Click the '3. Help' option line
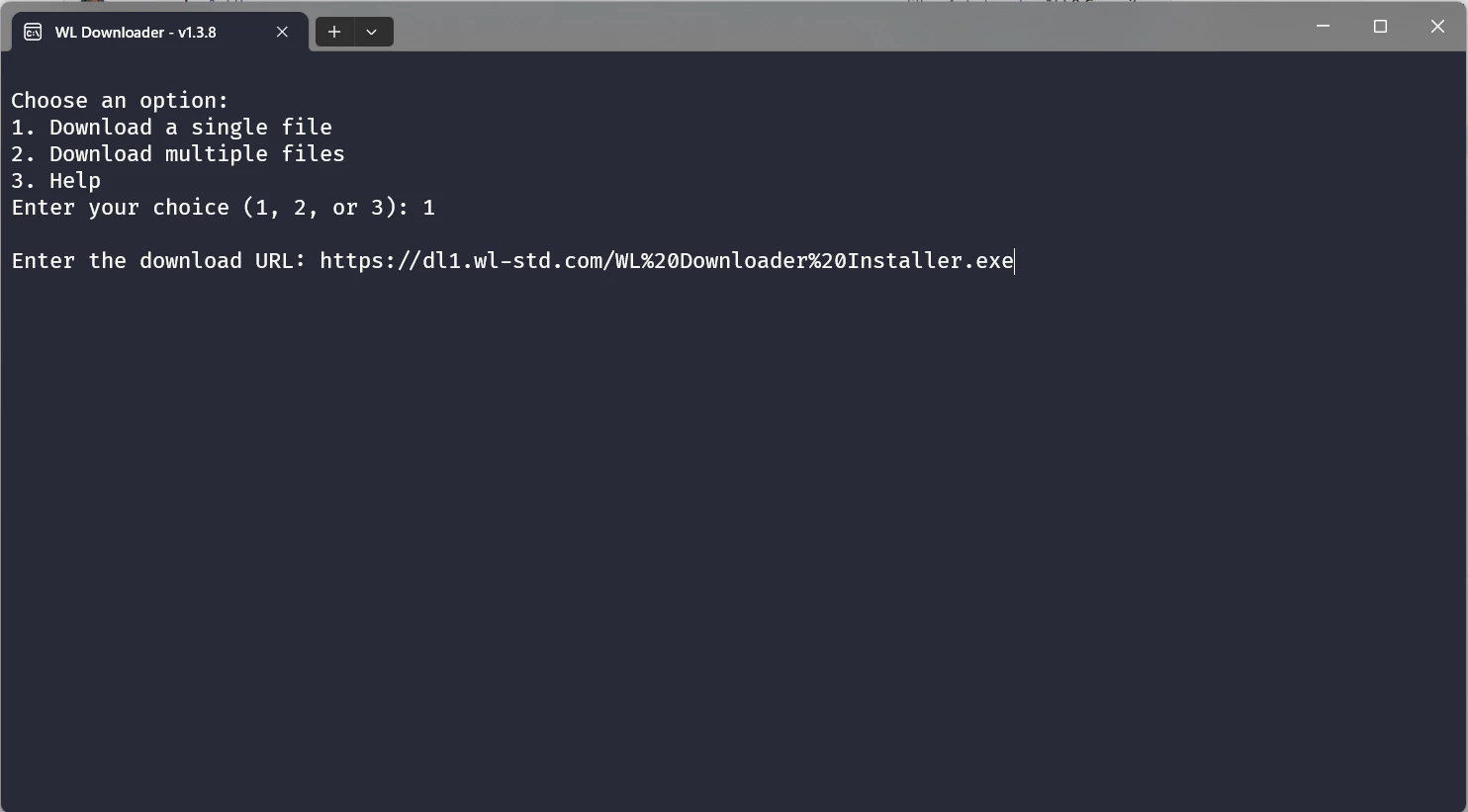The height and width of the screenshot is (812, 1468). point(56,181)
